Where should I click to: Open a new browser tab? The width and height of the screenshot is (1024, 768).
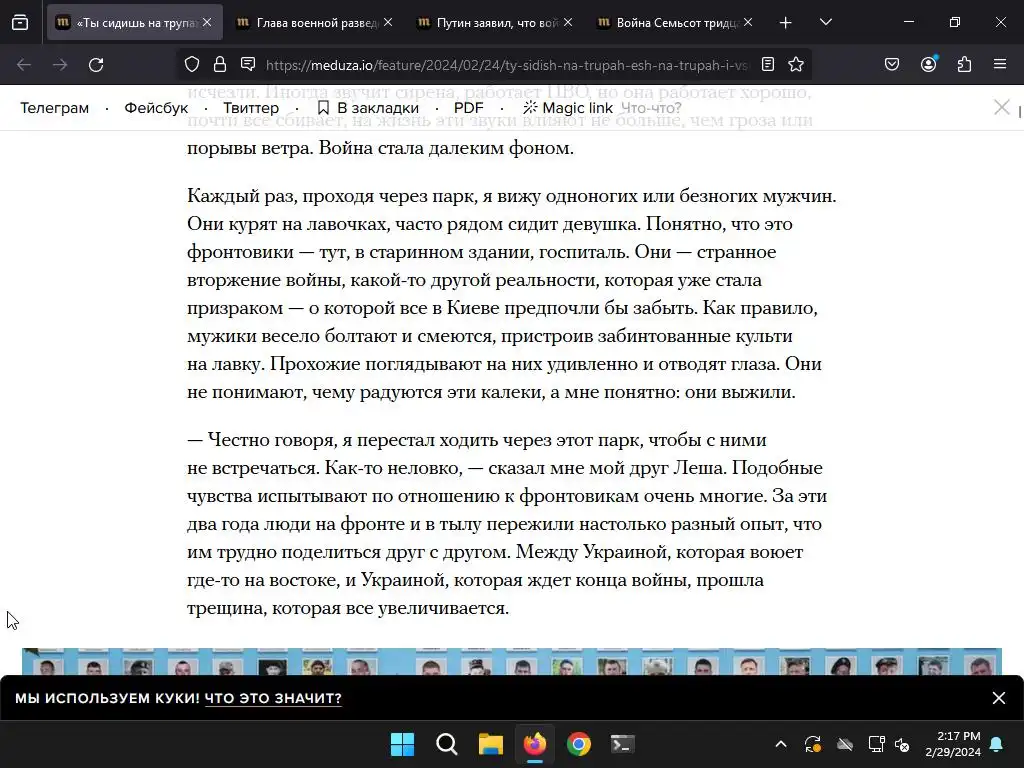(786, 23)
